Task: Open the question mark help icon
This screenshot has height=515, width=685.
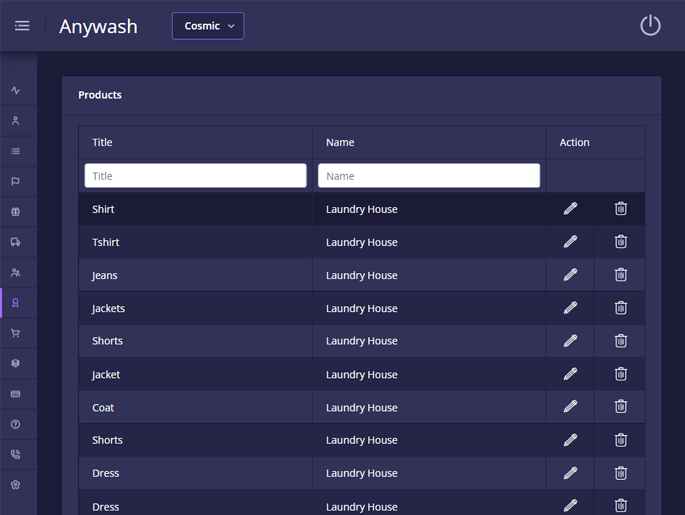Action: [16, 424]
